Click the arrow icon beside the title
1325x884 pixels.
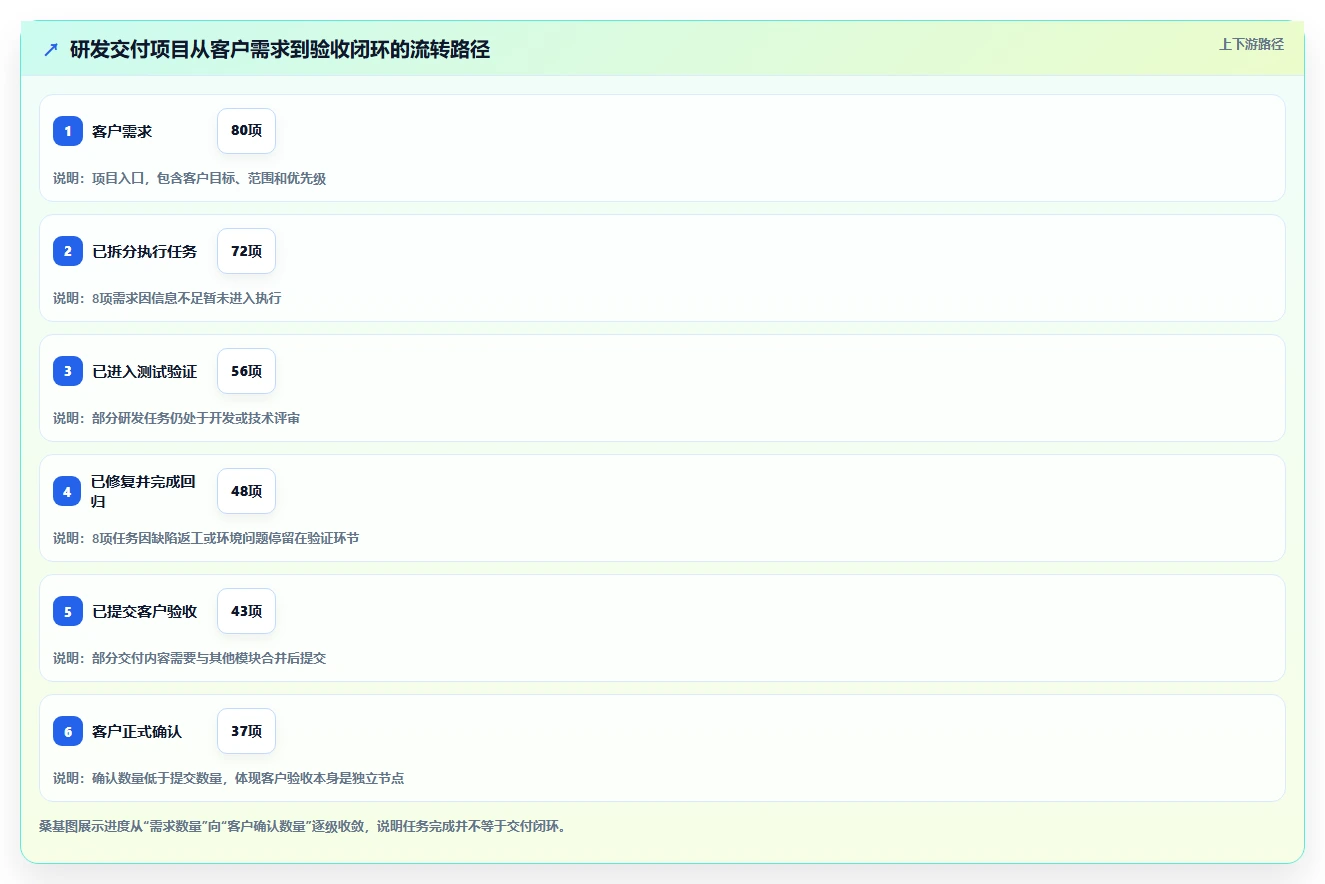(51, 50)
